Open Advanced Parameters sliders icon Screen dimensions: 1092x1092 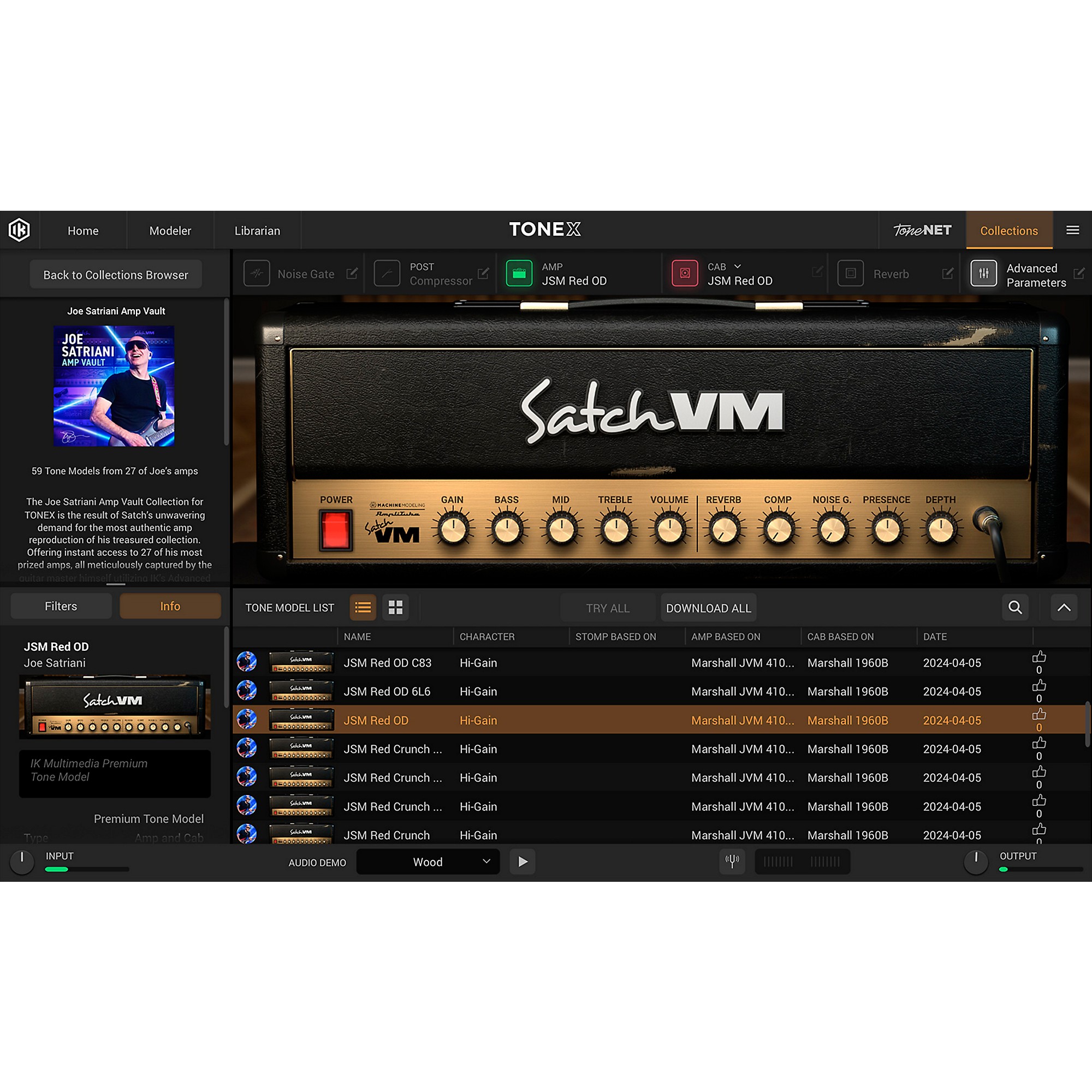click(983, 274)
